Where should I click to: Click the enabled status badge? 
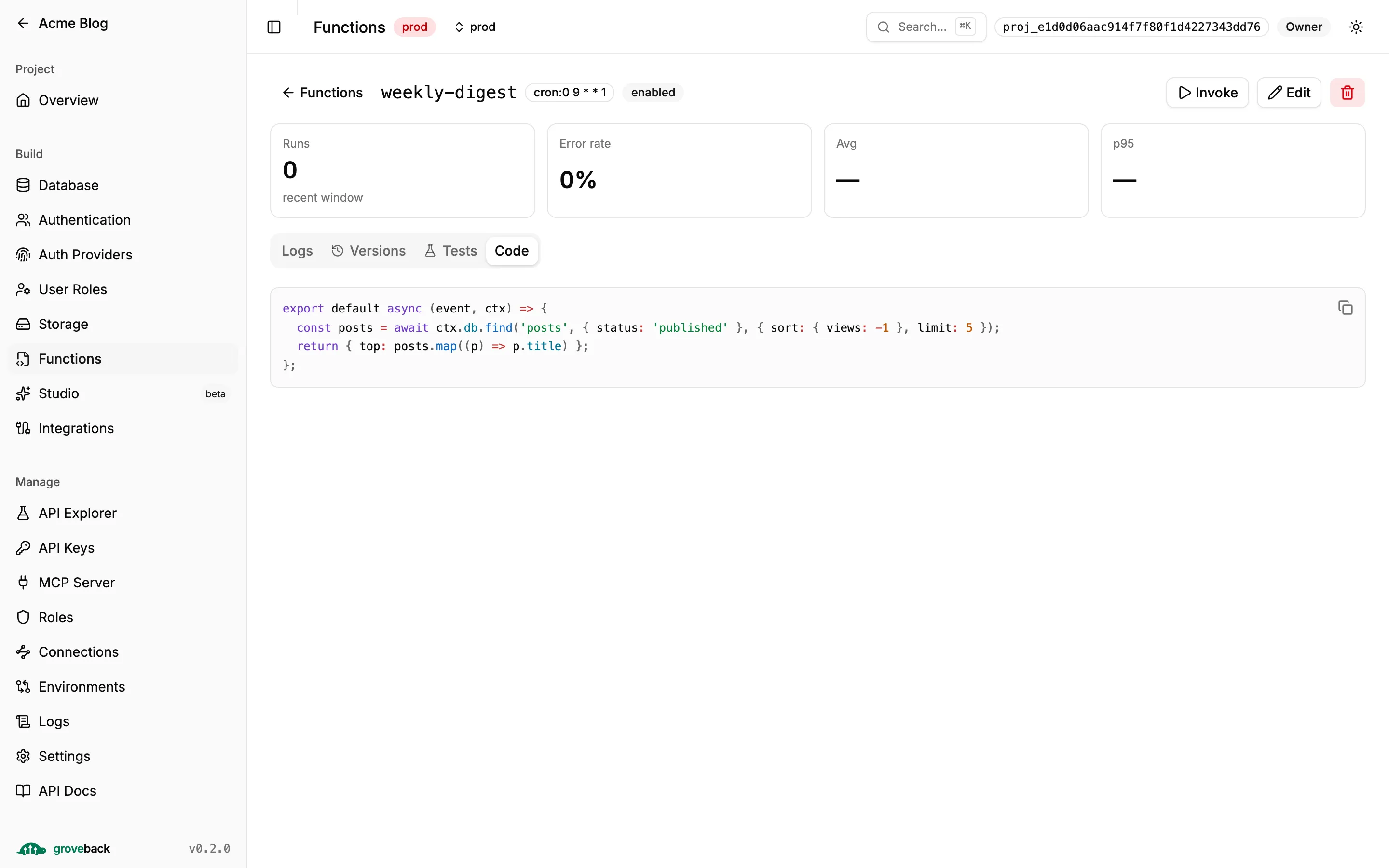(x=653, y=93)
